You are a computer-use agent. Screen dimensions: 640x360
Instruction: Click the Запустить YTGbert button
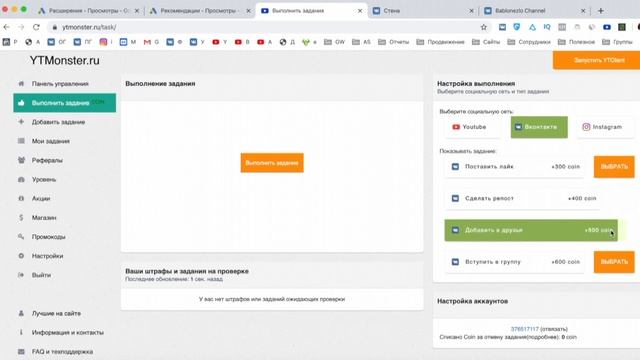tap(596, 60)
